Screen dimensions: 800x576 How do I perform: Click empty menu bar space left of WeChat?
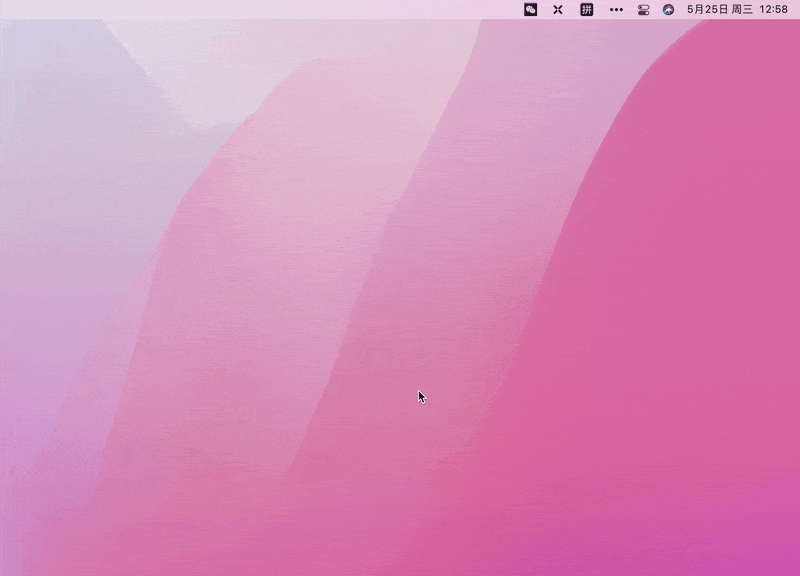300,9
